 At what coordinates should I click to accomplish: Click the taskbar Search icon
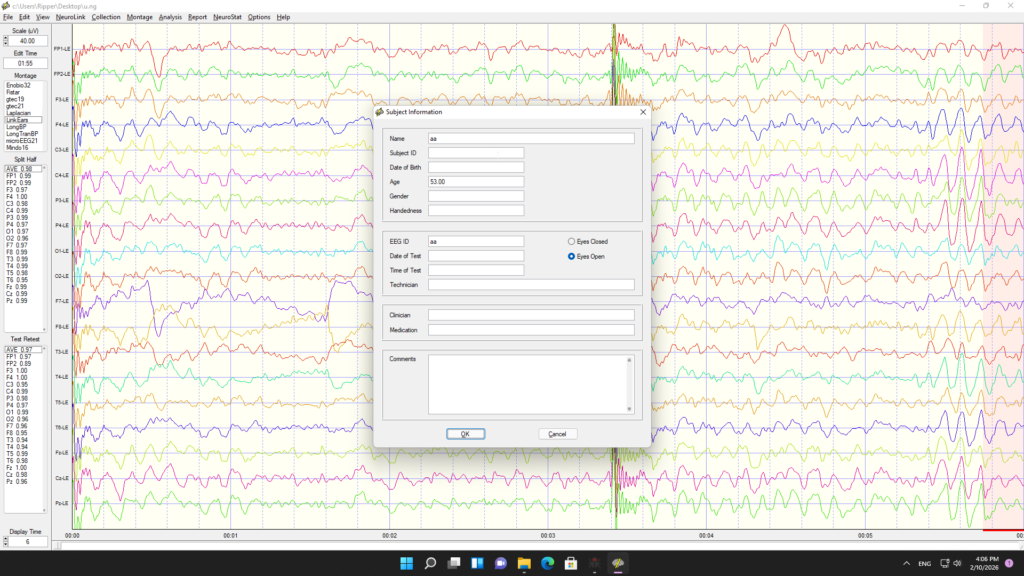tap(431, 563)
